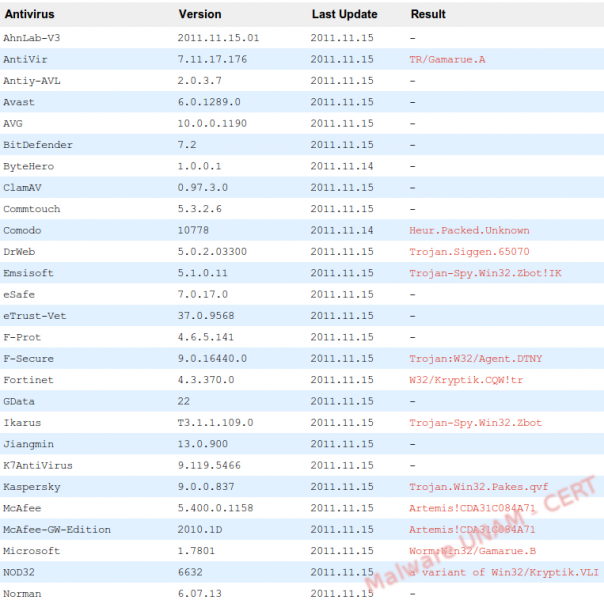This screenshot has width=604, height=600.
Task: Select the Norman antivirus name
Action: [22, 593]
